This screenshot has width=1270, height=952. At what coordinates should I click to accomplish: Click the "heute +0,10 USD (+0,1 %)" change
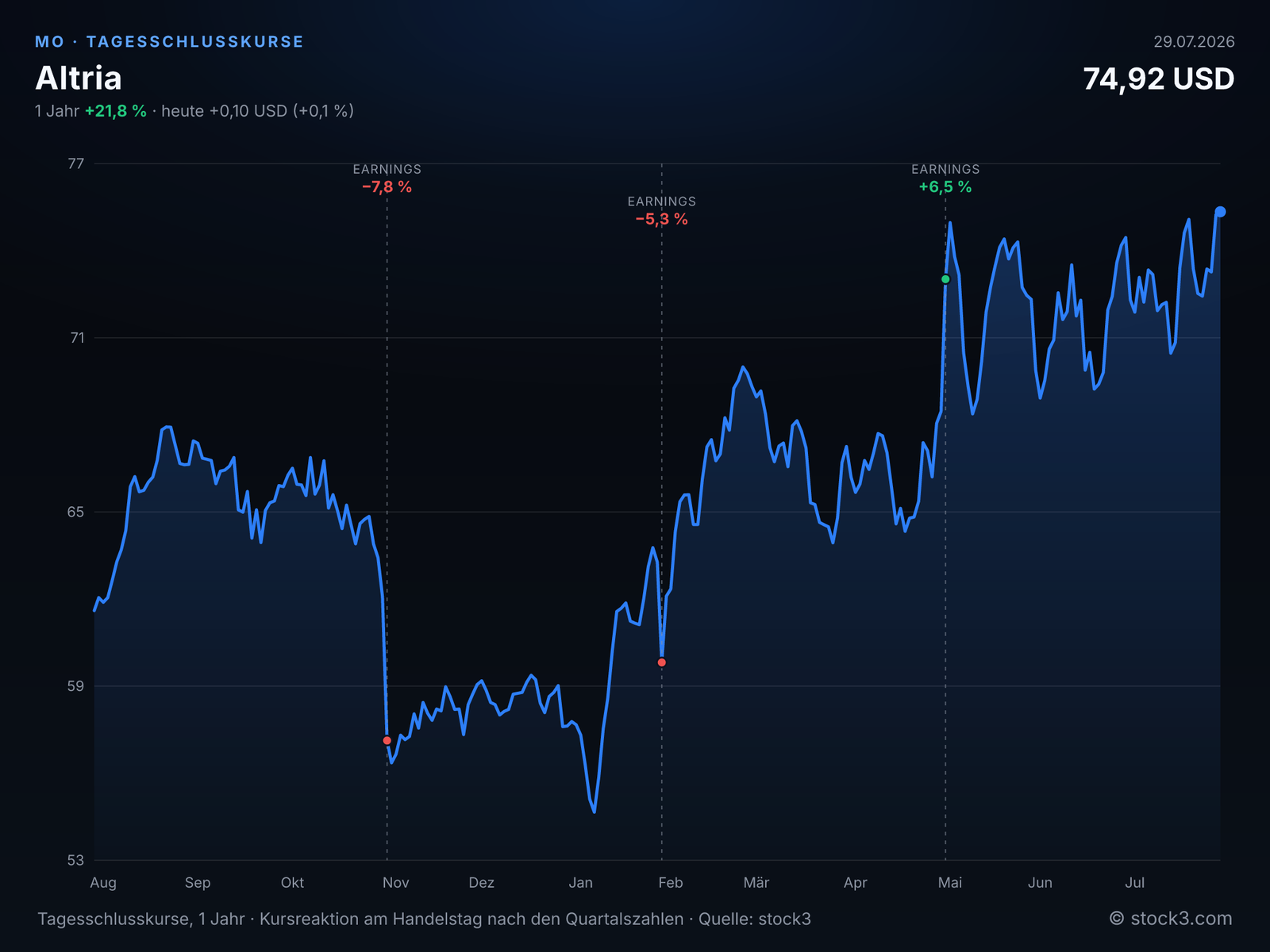point(258,111)
